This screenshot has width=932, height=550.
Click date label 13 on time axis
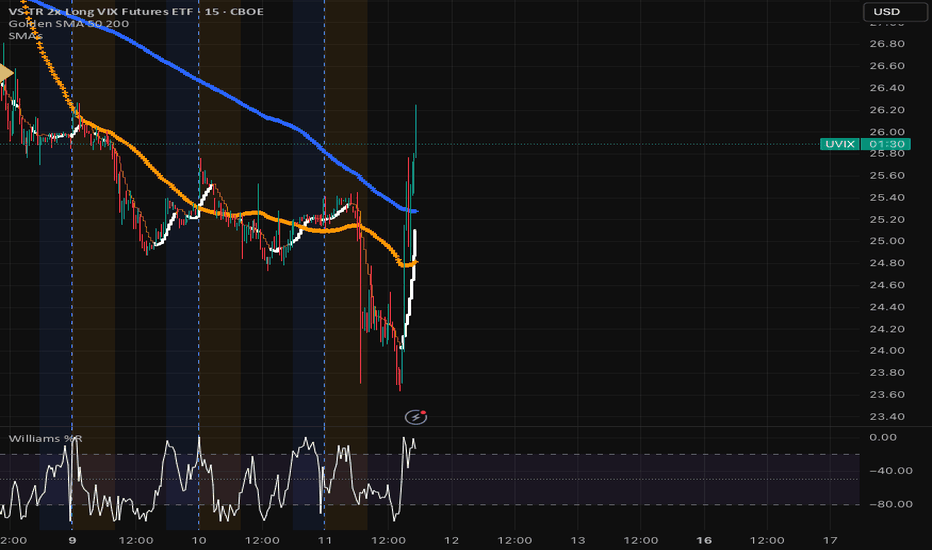(577, 540)
